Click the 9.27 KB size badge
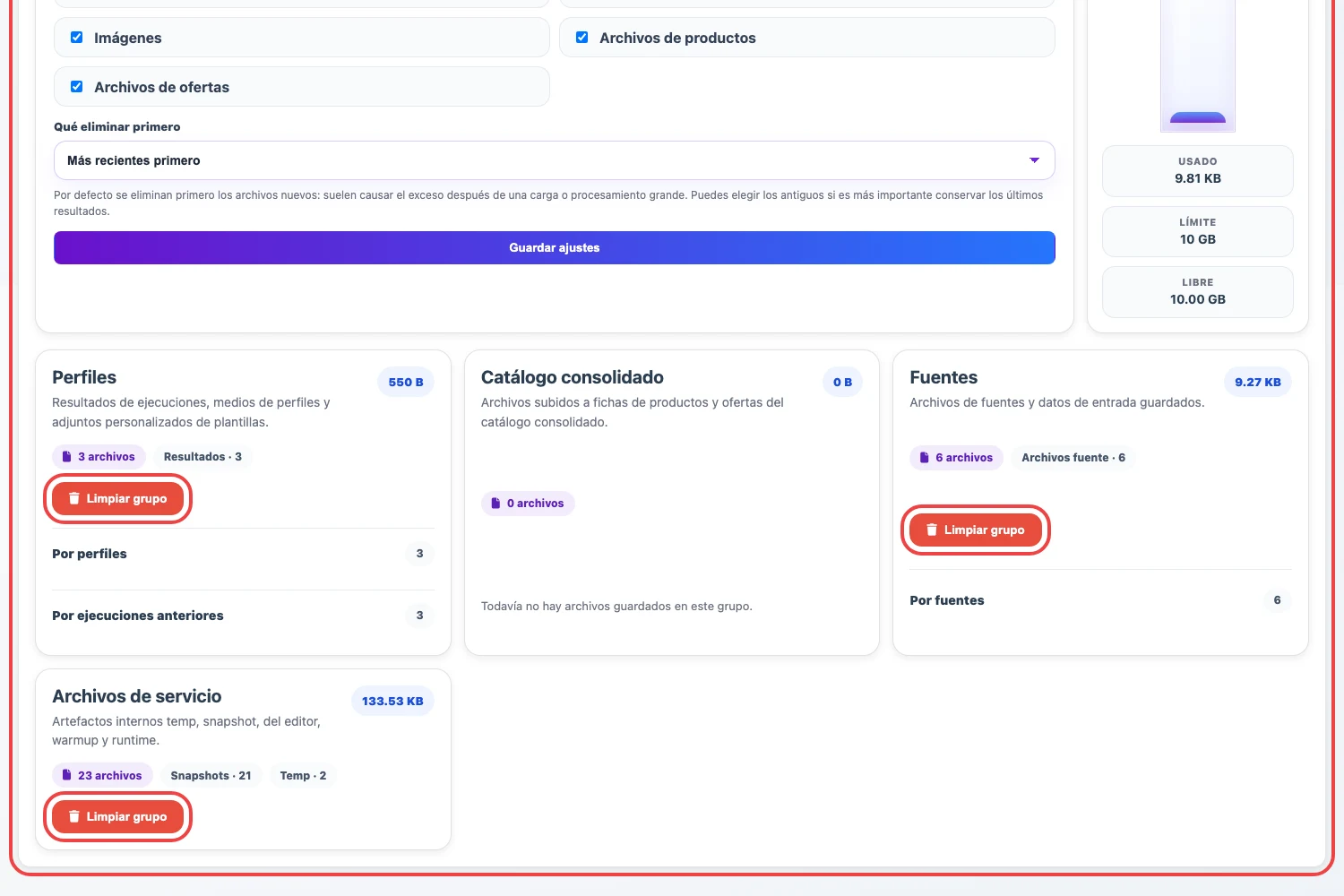Image resolution: width=1344 pixels, height=896 pixels. point(1258,382)
